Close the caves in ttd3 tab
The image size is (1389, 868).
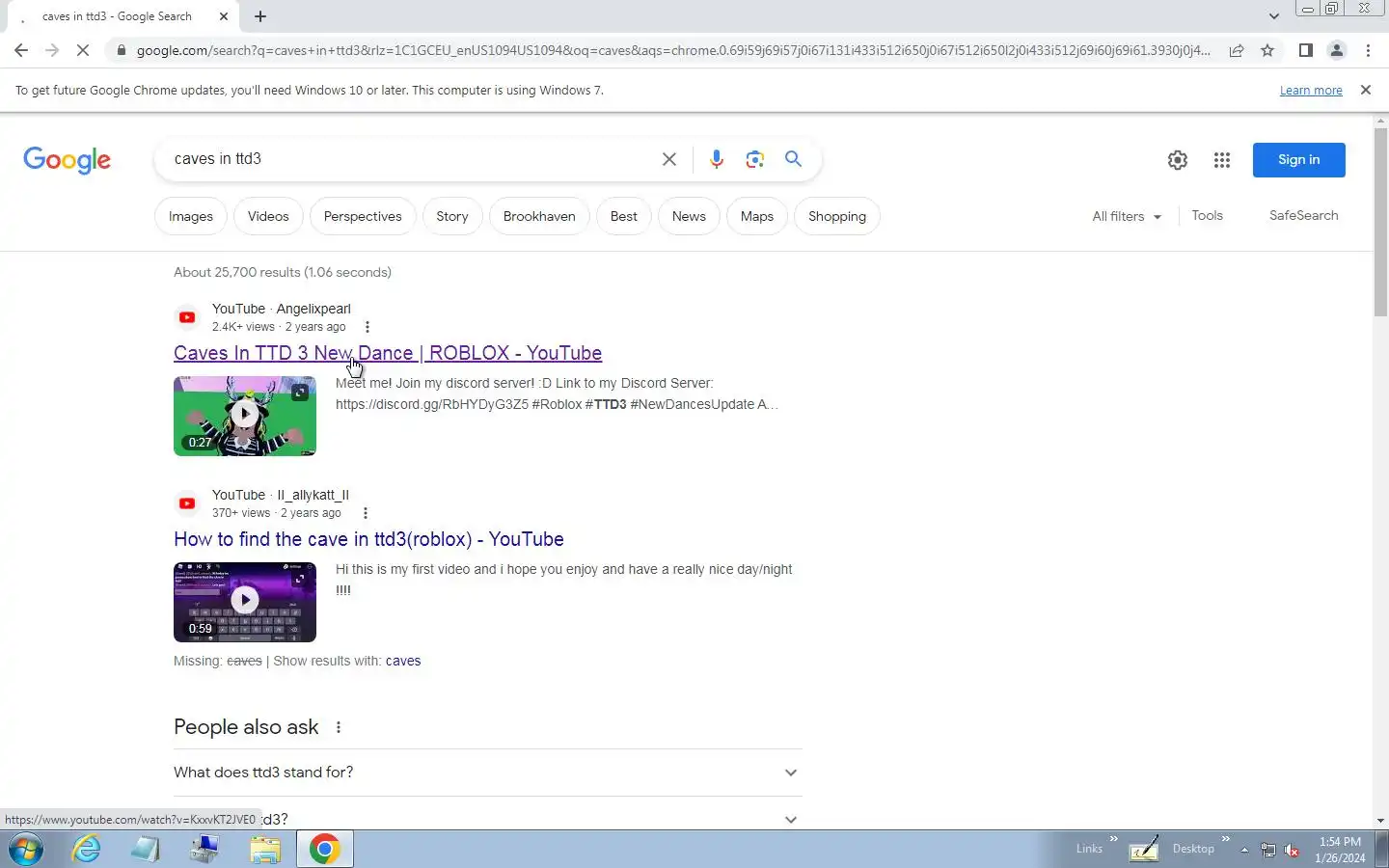pos(224,16)
